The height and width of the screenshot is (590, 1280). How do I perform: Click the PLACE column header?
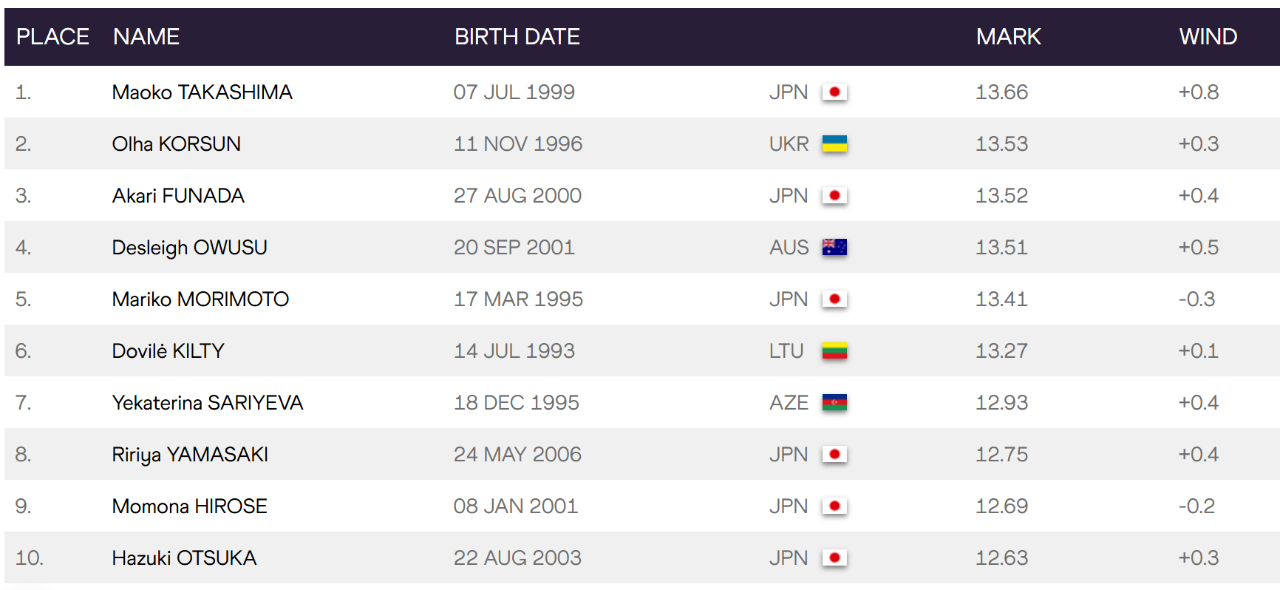pyautogui.click(x=53, y=37)
